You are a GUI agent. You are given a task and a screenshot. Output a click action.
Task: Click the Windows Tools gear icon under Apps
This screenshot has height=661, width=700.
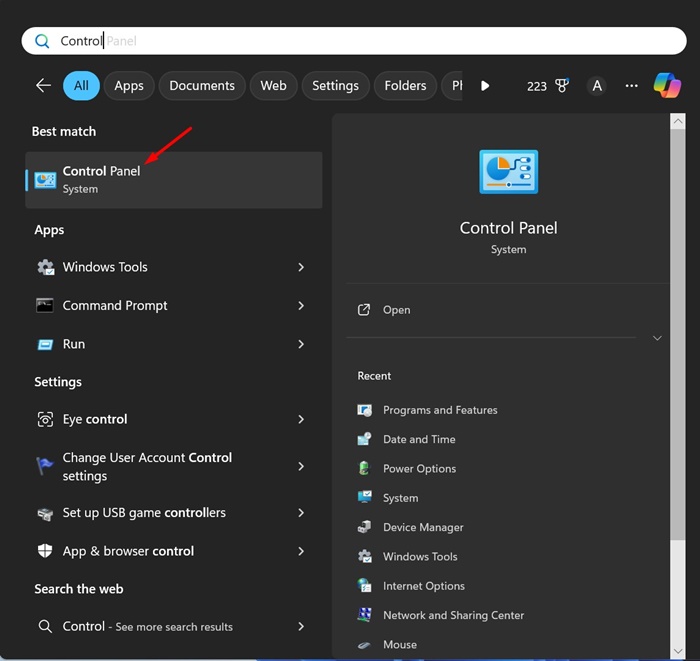45,267
